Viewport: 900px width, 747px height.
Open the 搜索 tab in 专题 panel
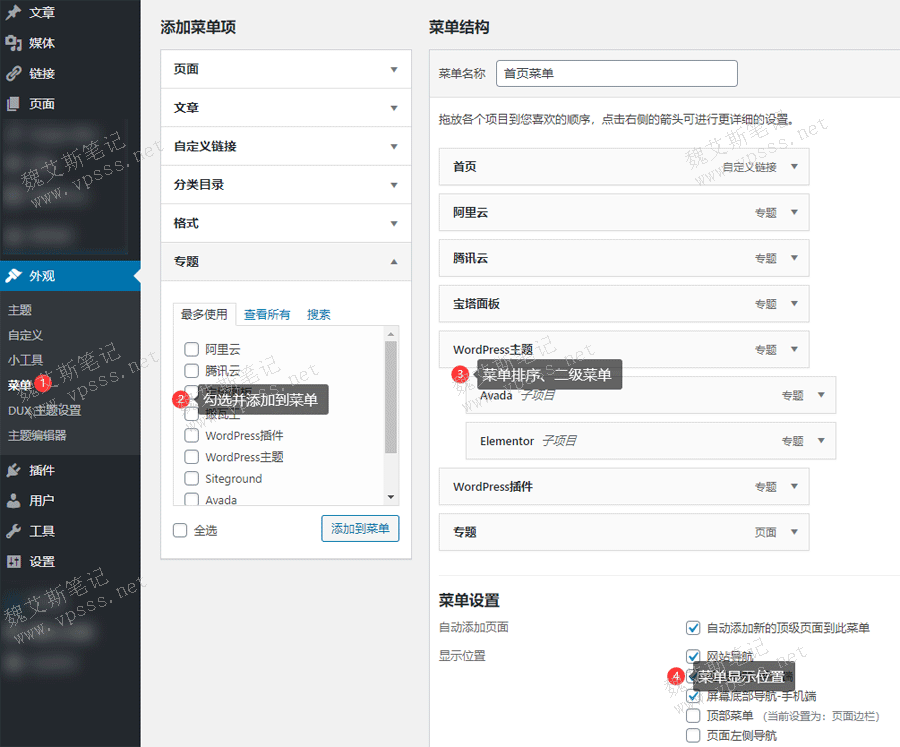(x=319, y=314)
